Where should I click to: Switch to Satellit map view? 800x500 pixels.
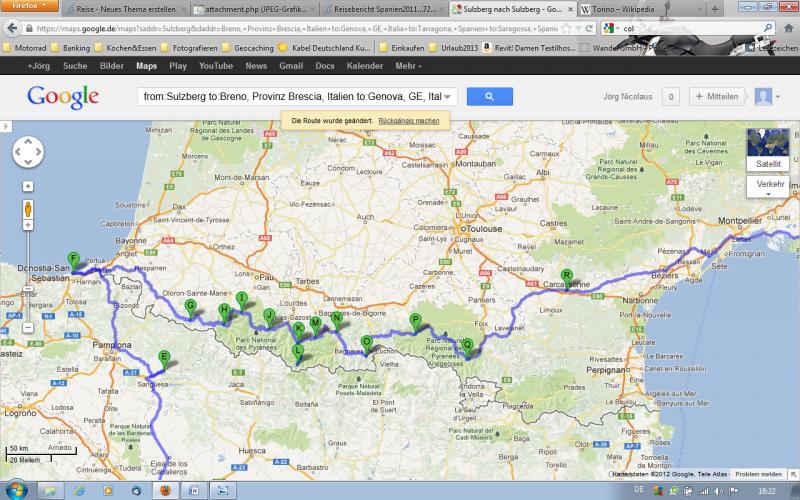click(x=768, y=150)
